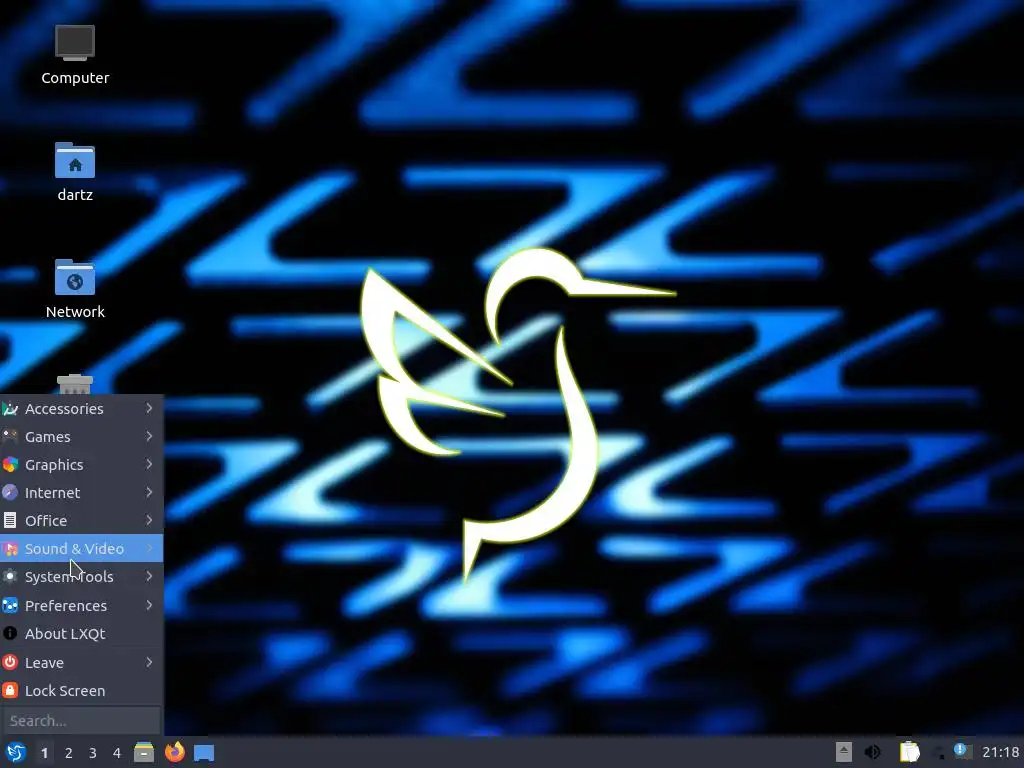Click the Accessories category icon
The width and height of the screenshot is (1024, 768).
coord(10,409)
